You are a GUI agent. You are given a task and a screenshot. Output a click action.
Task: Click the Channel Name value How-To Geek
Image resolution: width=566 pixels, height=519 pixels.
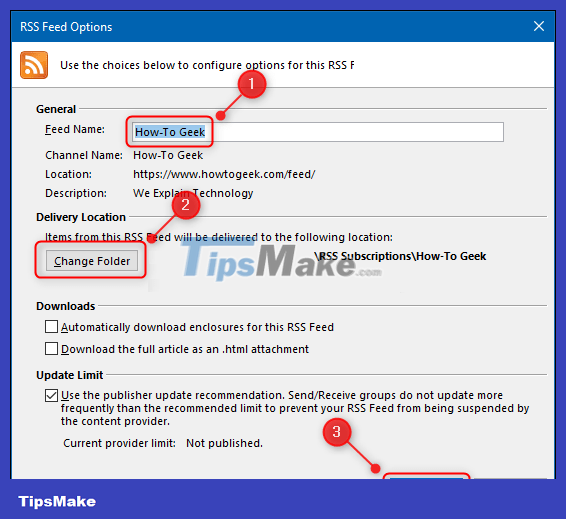[168, 155]
